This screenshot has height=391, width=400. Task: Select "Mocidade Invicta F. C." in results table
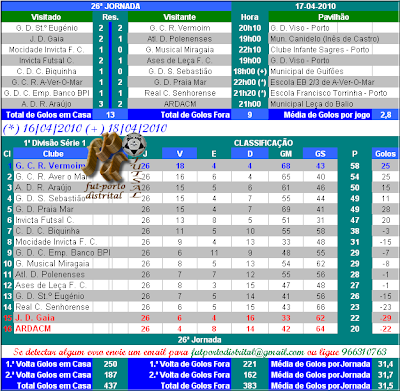(46, 50)
